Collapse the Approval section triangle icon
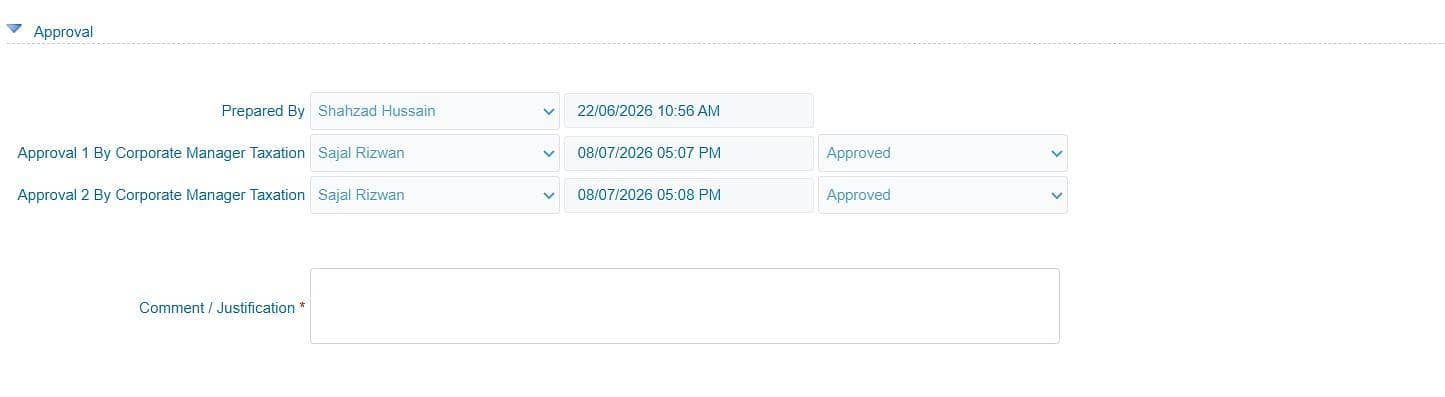Screen dimensions: 1445x397 [14, 30]
